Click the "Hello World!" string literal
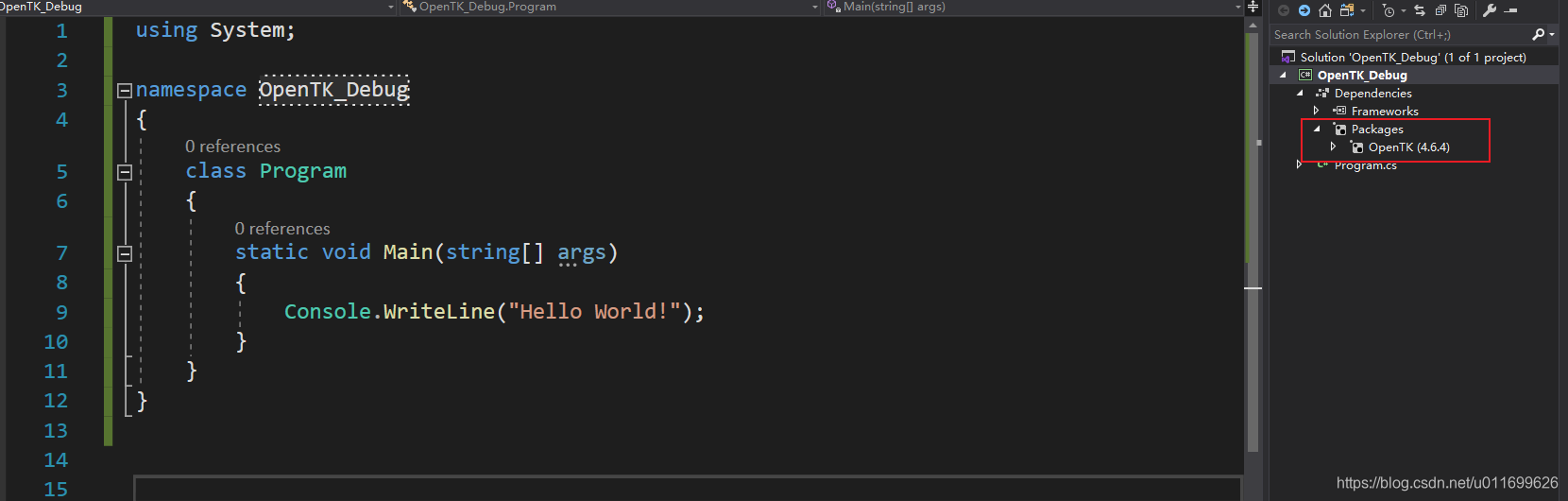 594,311
